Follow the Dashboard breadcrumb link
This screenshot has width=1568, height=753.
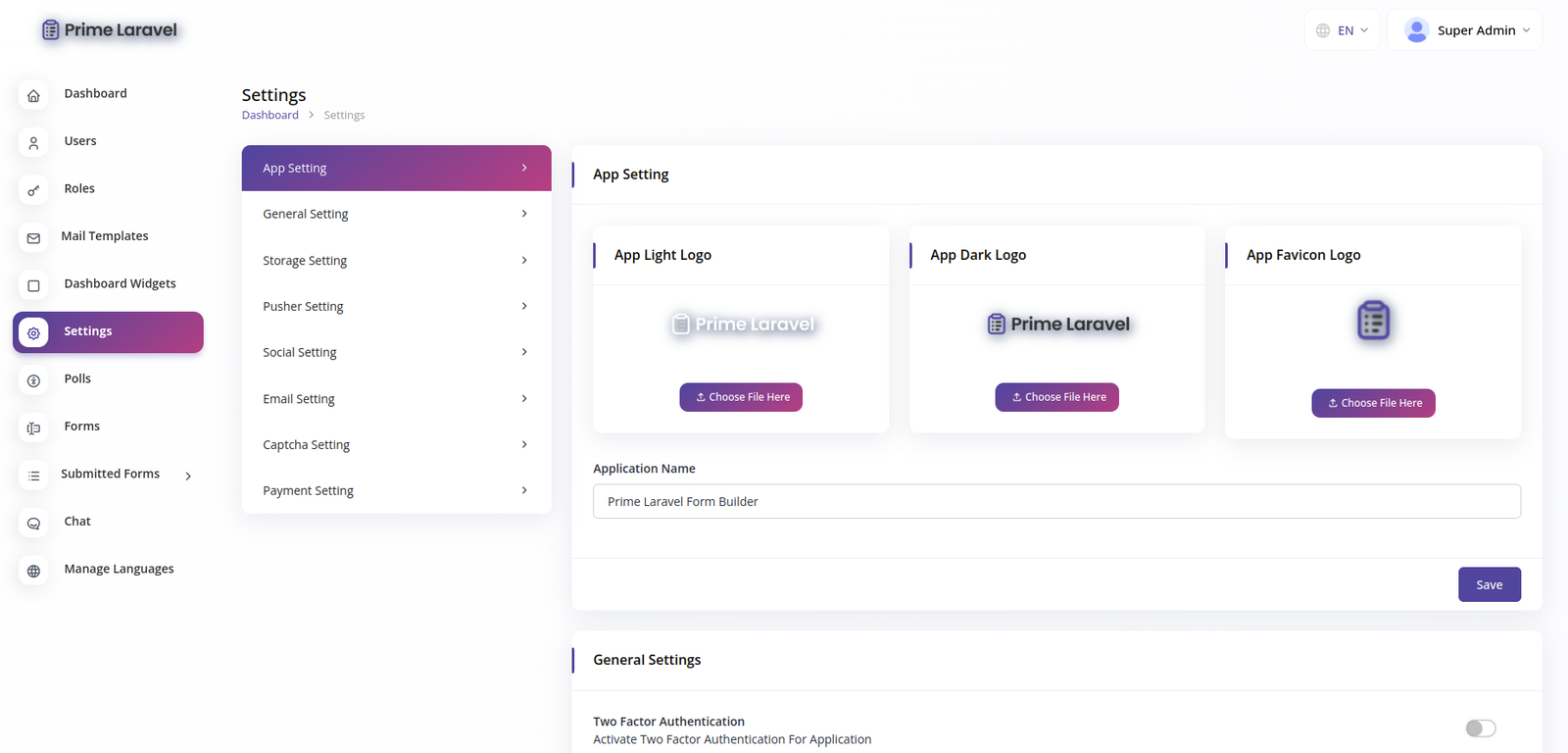pyautogui.click(x=270, y=115)
